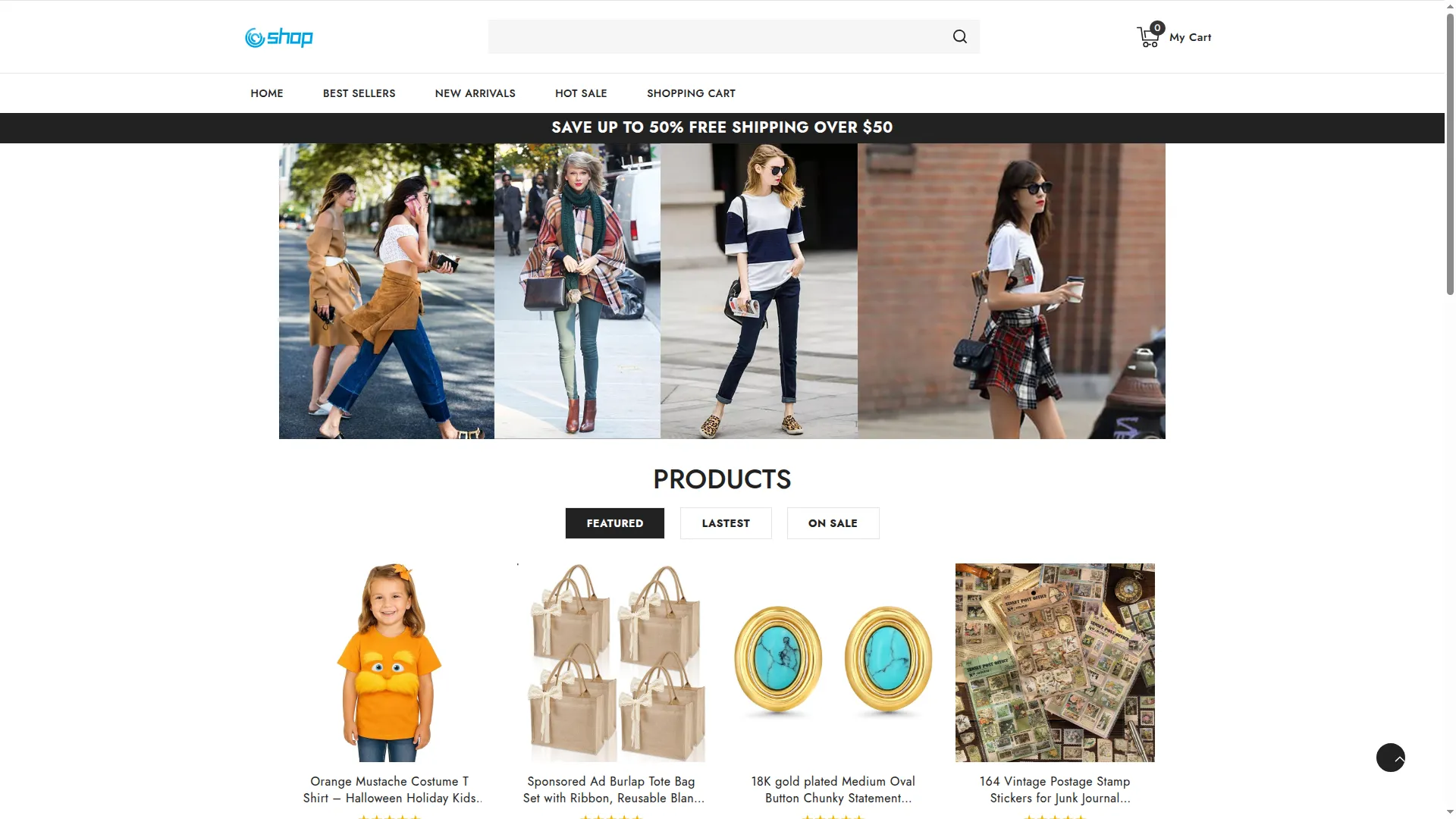Open the HOT SALE menu item
This screenshot has height=819, width=1456.
[581, 93]
